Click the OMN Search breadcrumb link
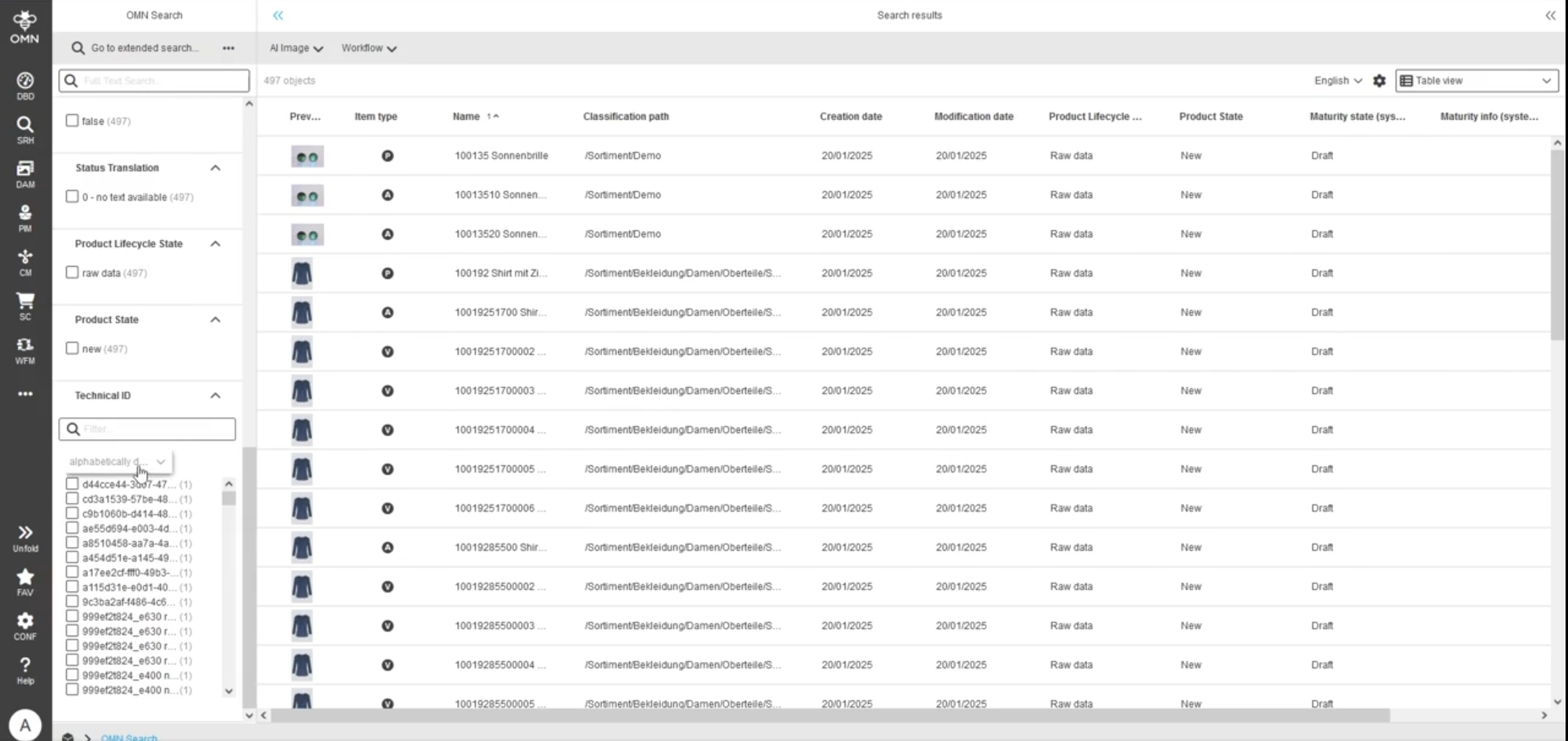The height and width of the screenshot is (741, 1568). tap(129, 738)
